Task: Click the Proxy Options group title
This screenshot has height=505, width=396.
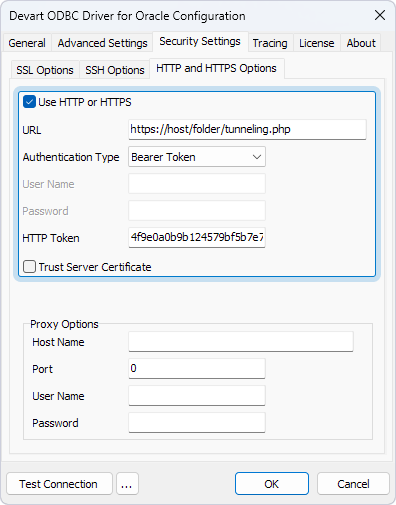Action: pos(64,324)
